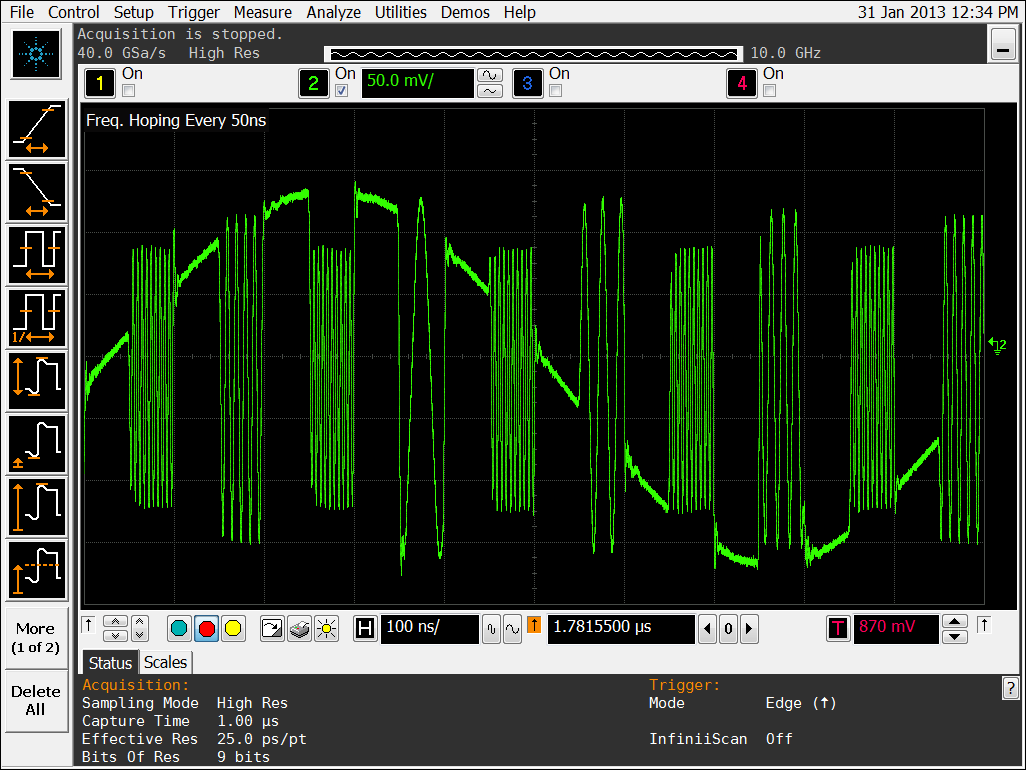
Task: Switch to the Scales tab
Action: 165,662
